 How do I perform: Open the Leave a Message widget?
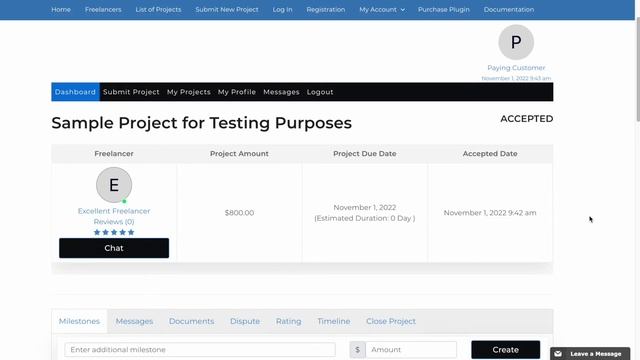coord(590,354)
